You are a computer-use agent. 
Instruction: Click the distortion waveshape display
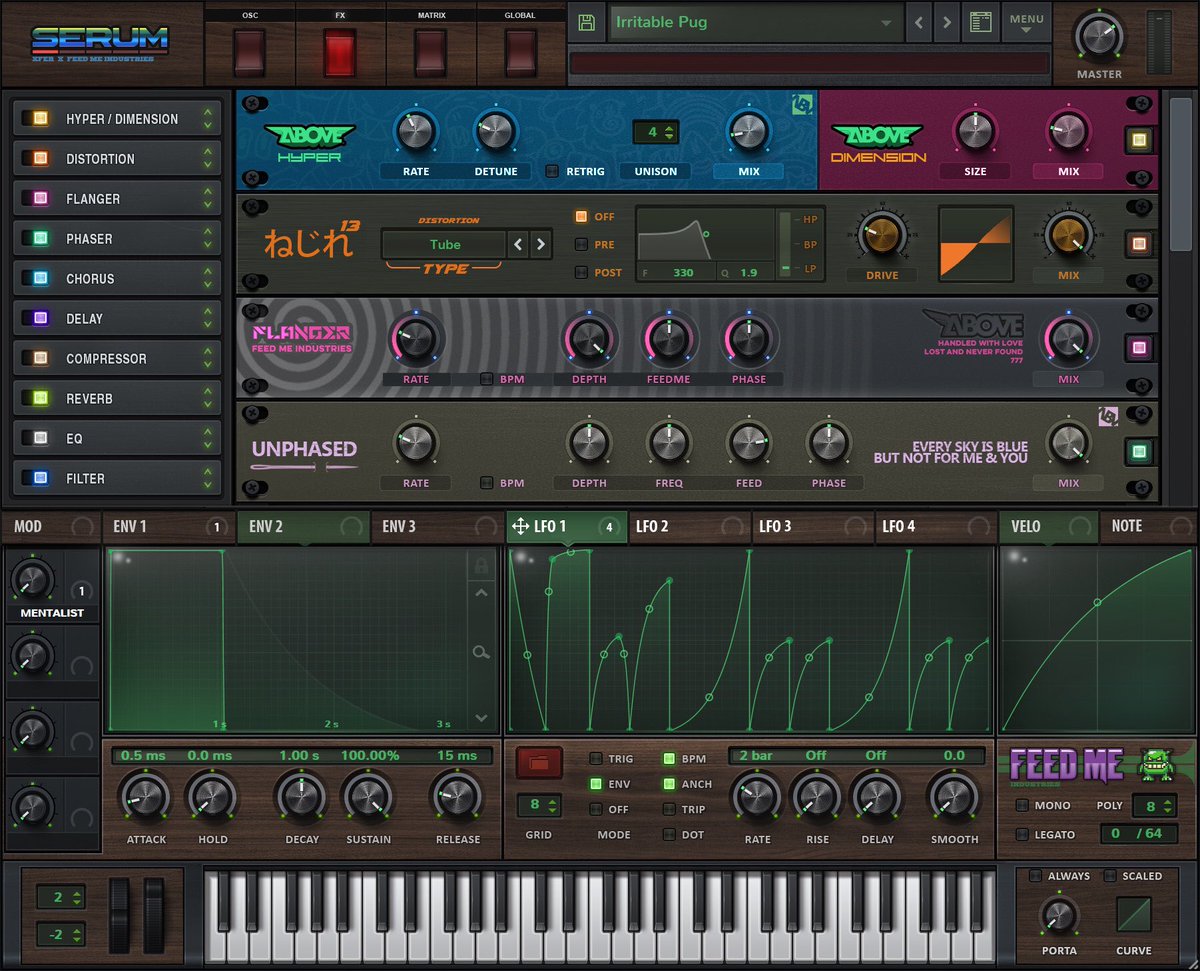click(x=976, y=243)
